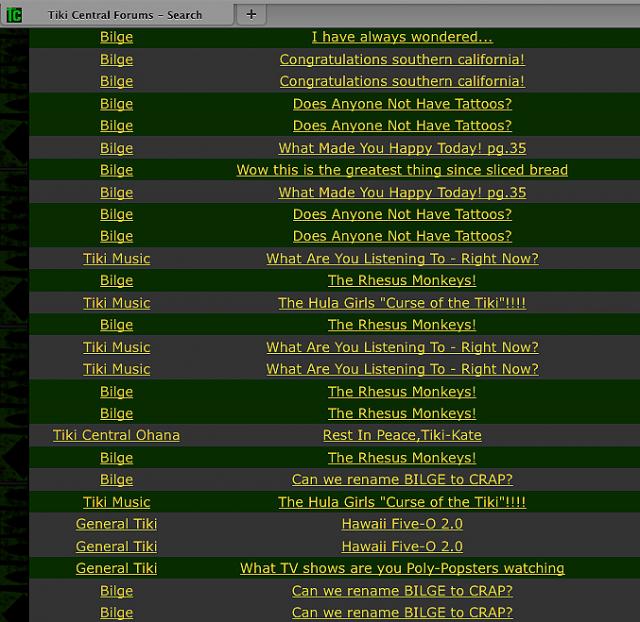Click the Tiki Central favicon in the tab
The width and height of the screenshot is (640, 622).
tap(14, 14)
